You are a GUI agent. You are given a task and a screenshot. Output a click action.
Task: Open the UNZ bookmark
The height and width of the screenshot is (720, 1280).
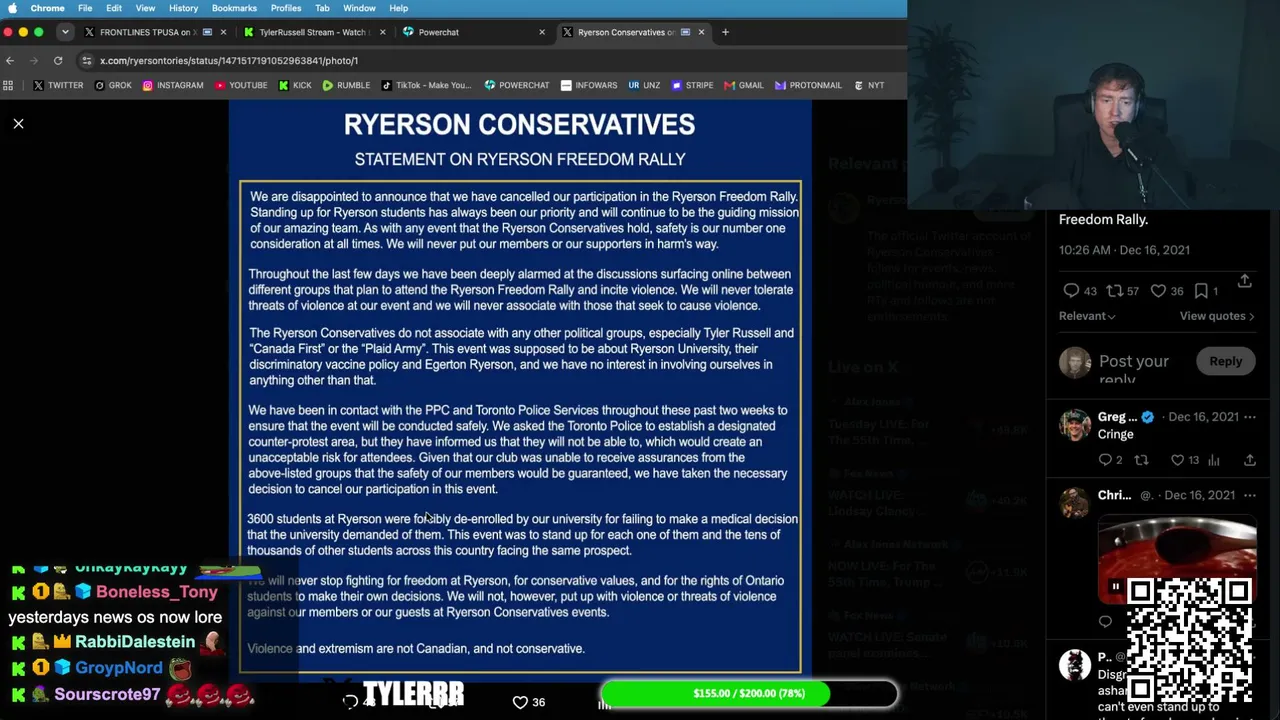644,85
